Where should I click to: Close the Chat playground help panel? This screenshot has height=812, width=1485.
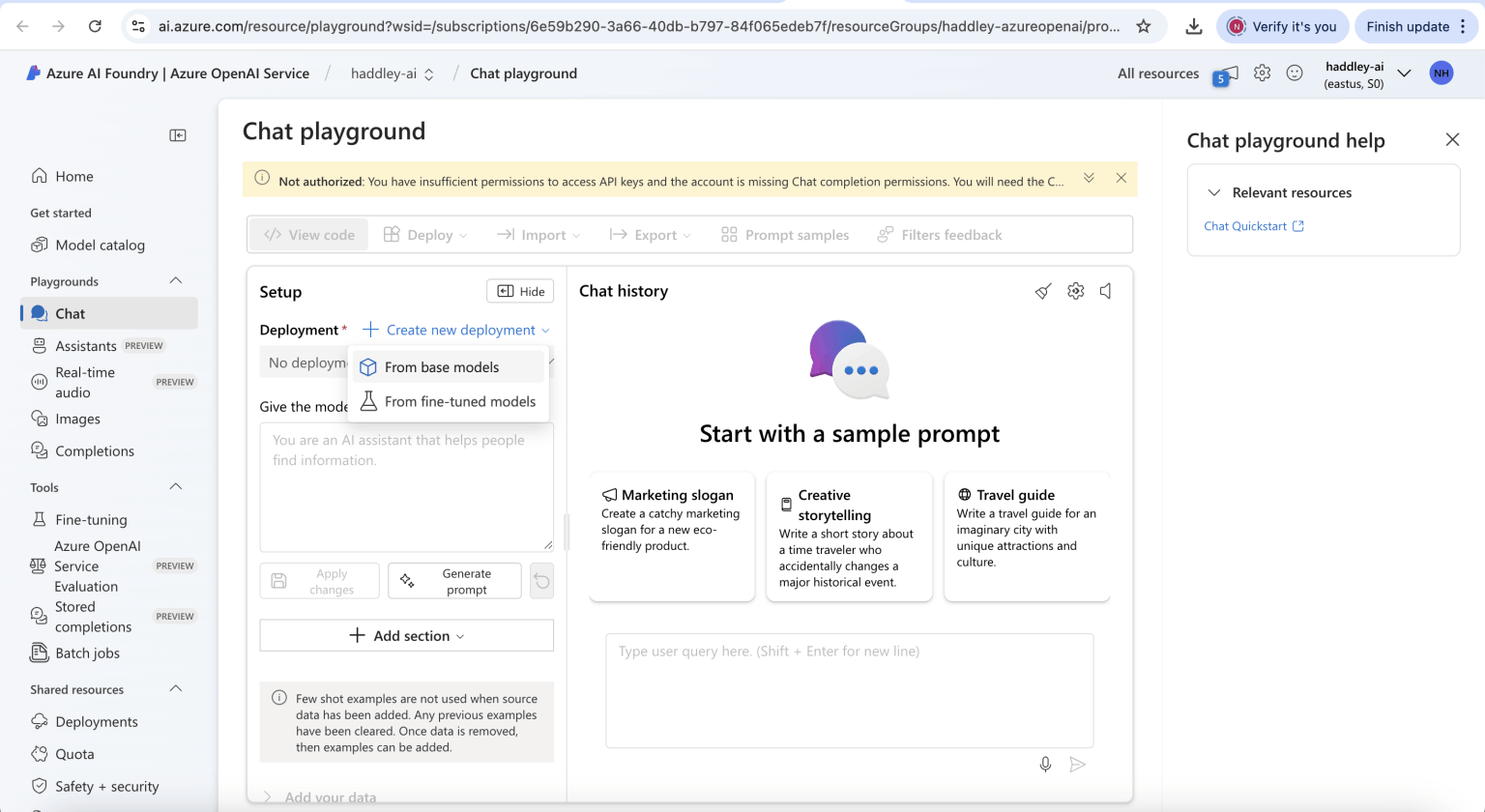(1452, 139)
